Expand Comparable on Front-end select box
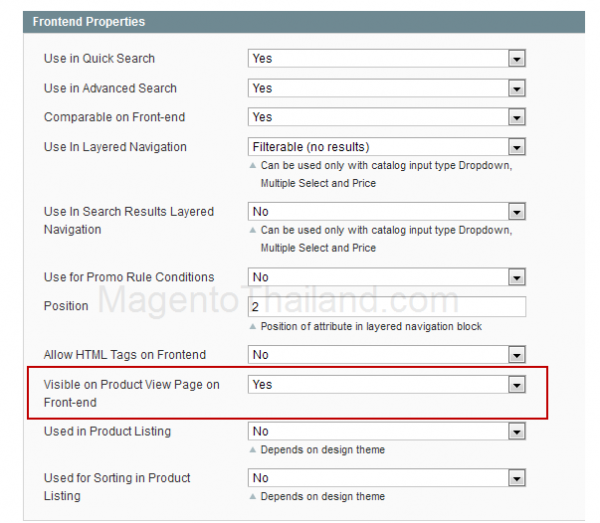 (386, 117)
